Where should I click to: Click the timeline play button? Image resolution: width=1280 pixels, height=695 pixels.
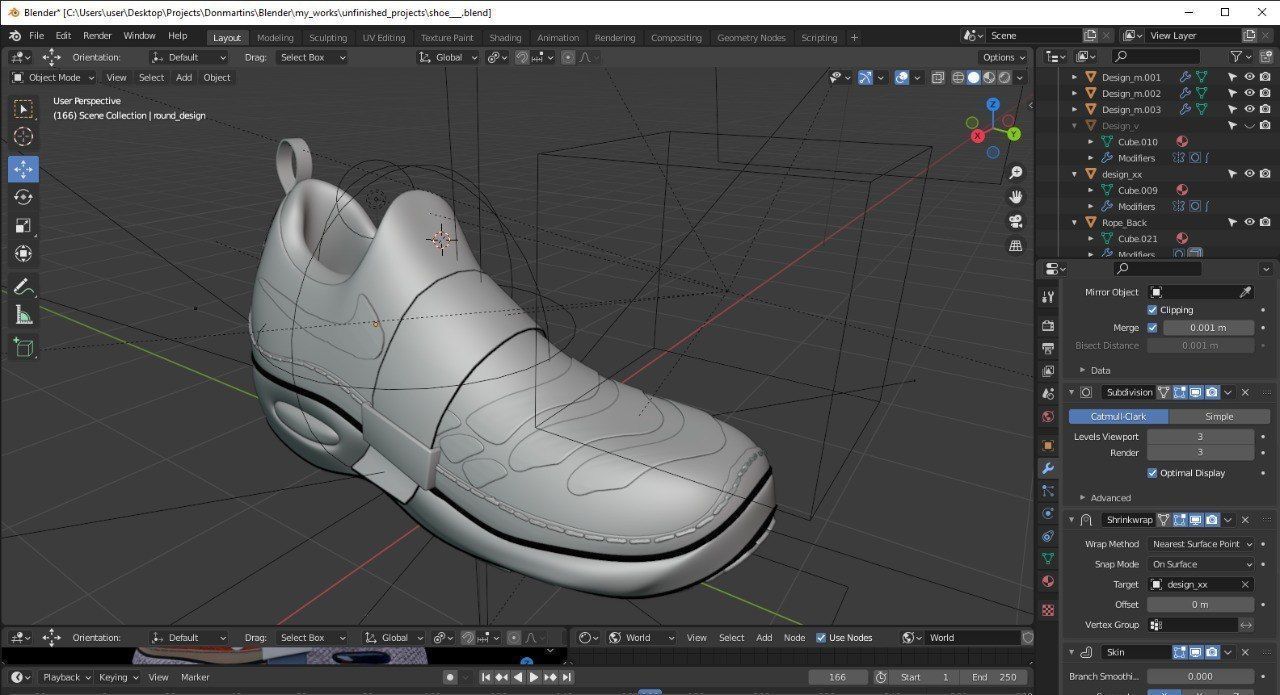[533, 677]
